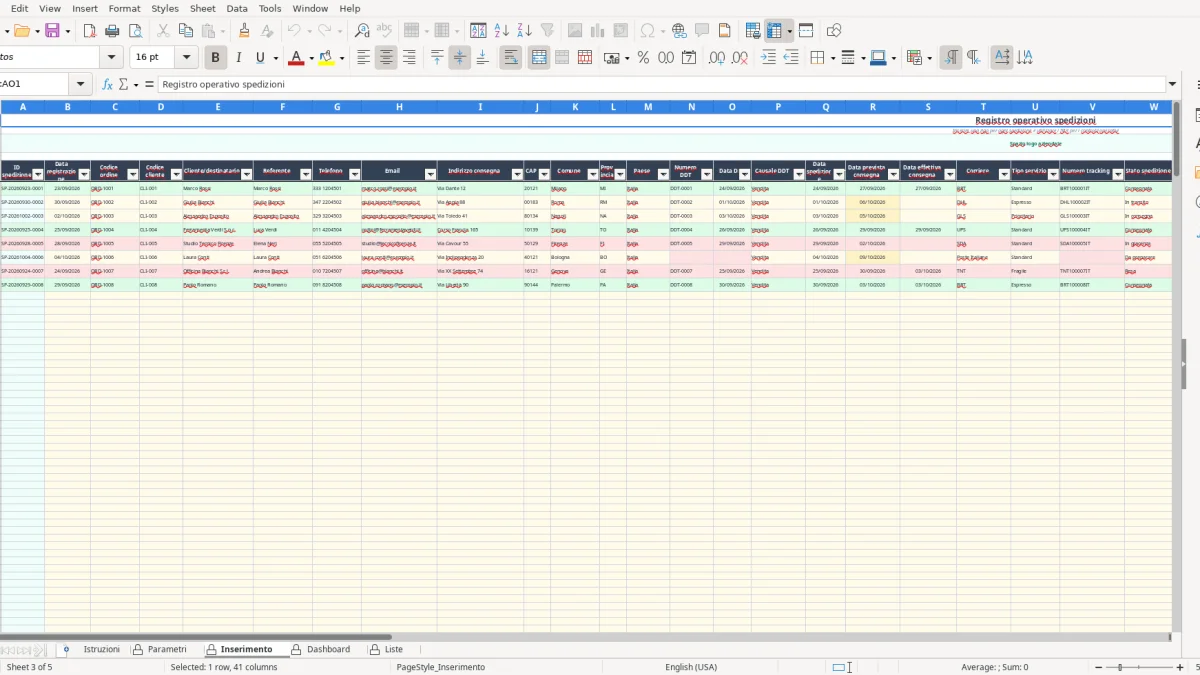Undo the last action
1200x675 pixels.
(294, 31)
